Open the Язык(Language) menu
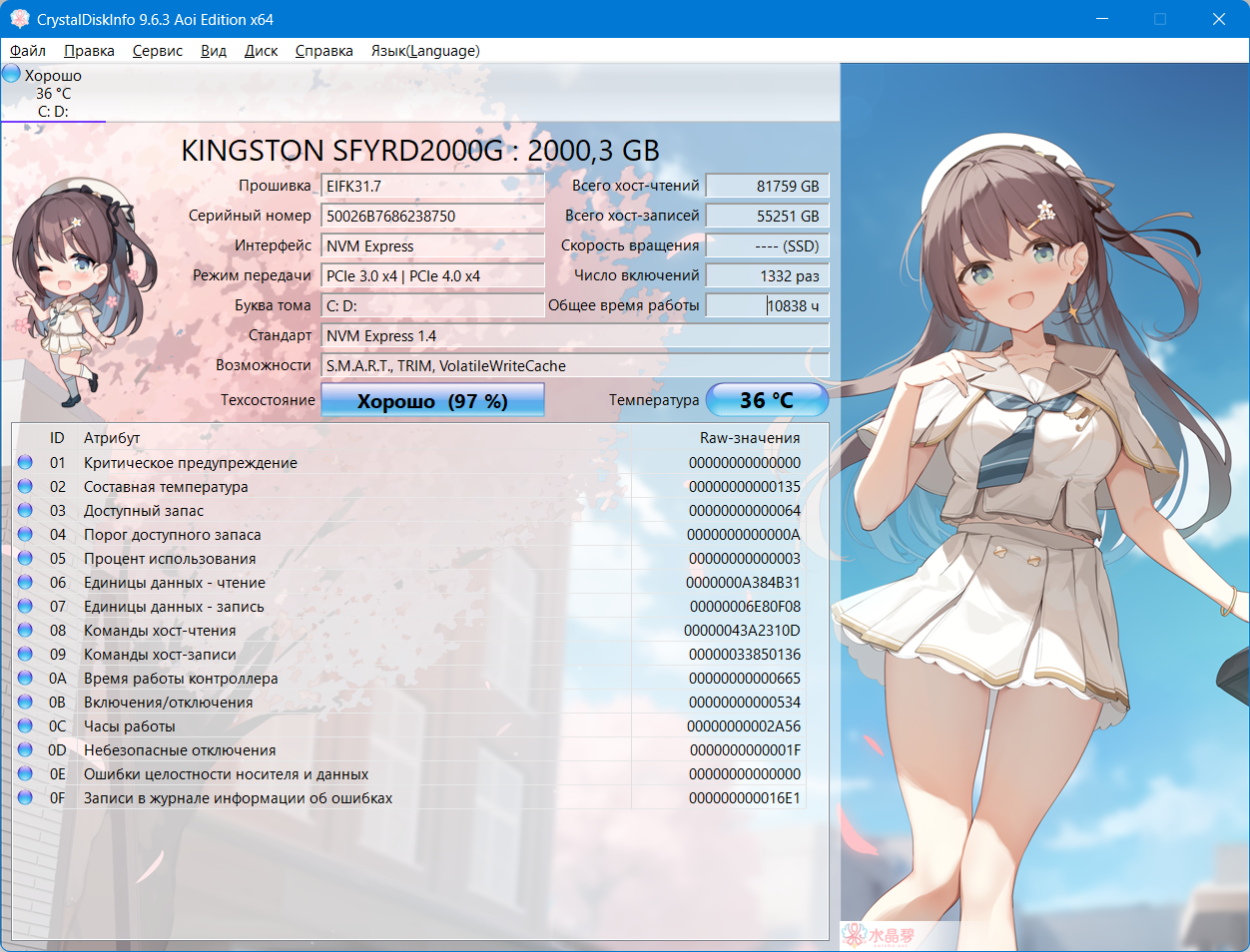Screen dimensions: 1250x952 click(x=425, y=51)
